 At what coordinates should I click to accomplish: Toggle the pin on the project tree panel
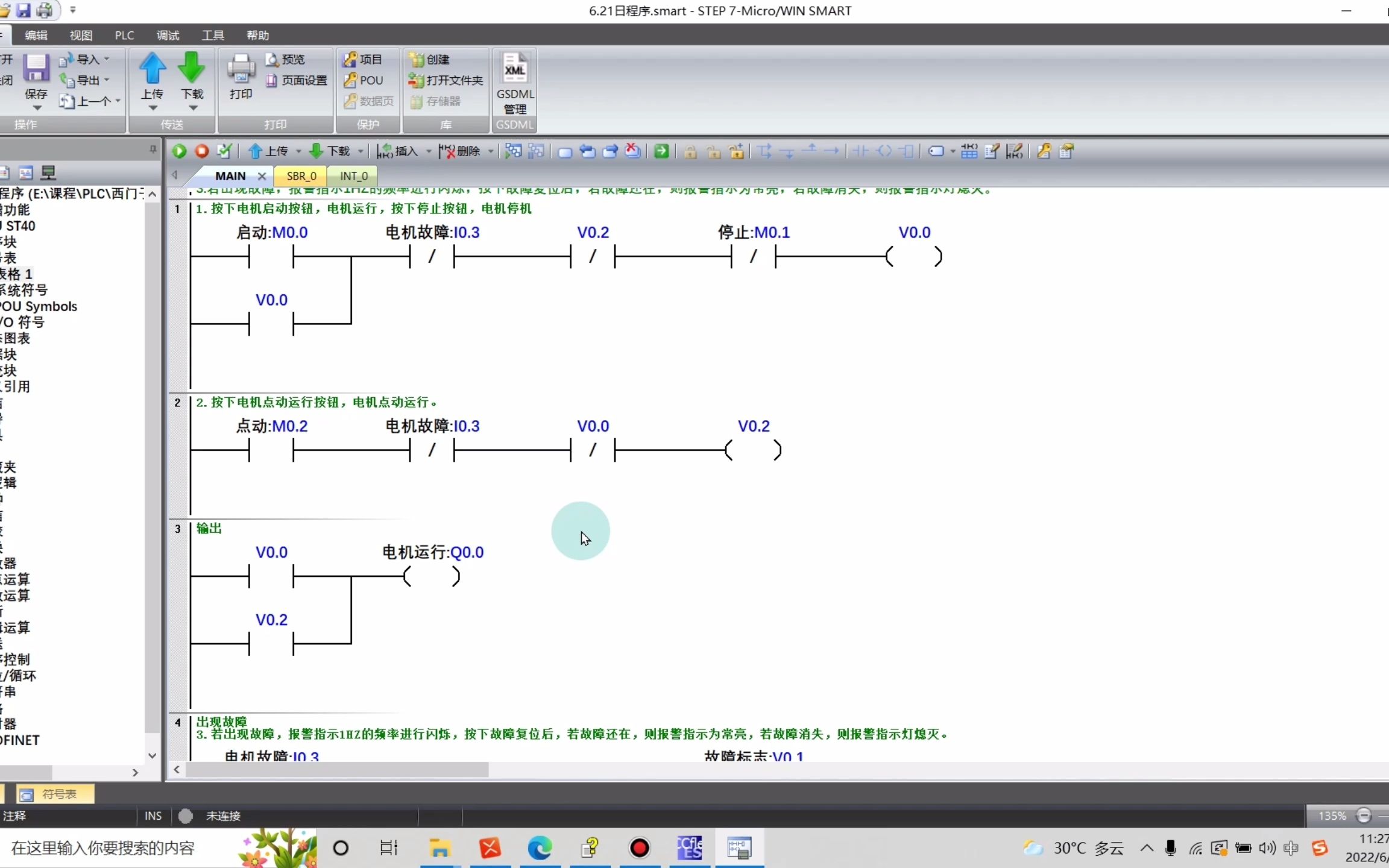[x=153, y=149]
